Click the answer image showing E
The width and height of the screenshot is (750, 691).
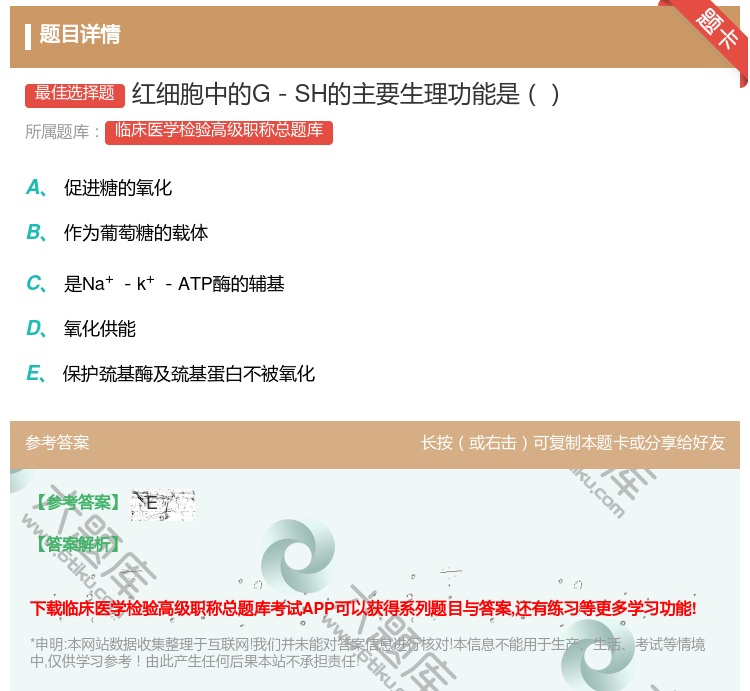pyautogui.click(x=163, y=505)
